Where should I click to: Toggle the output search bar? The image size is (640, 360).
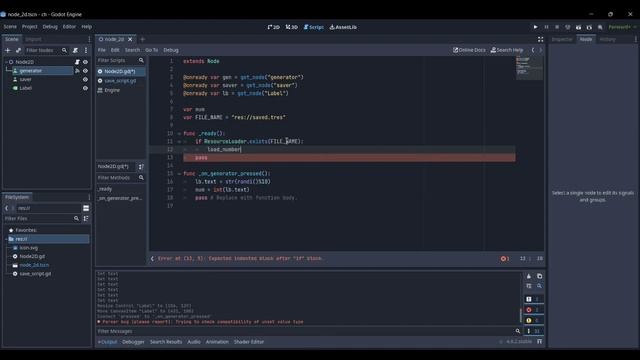(539, 286)
